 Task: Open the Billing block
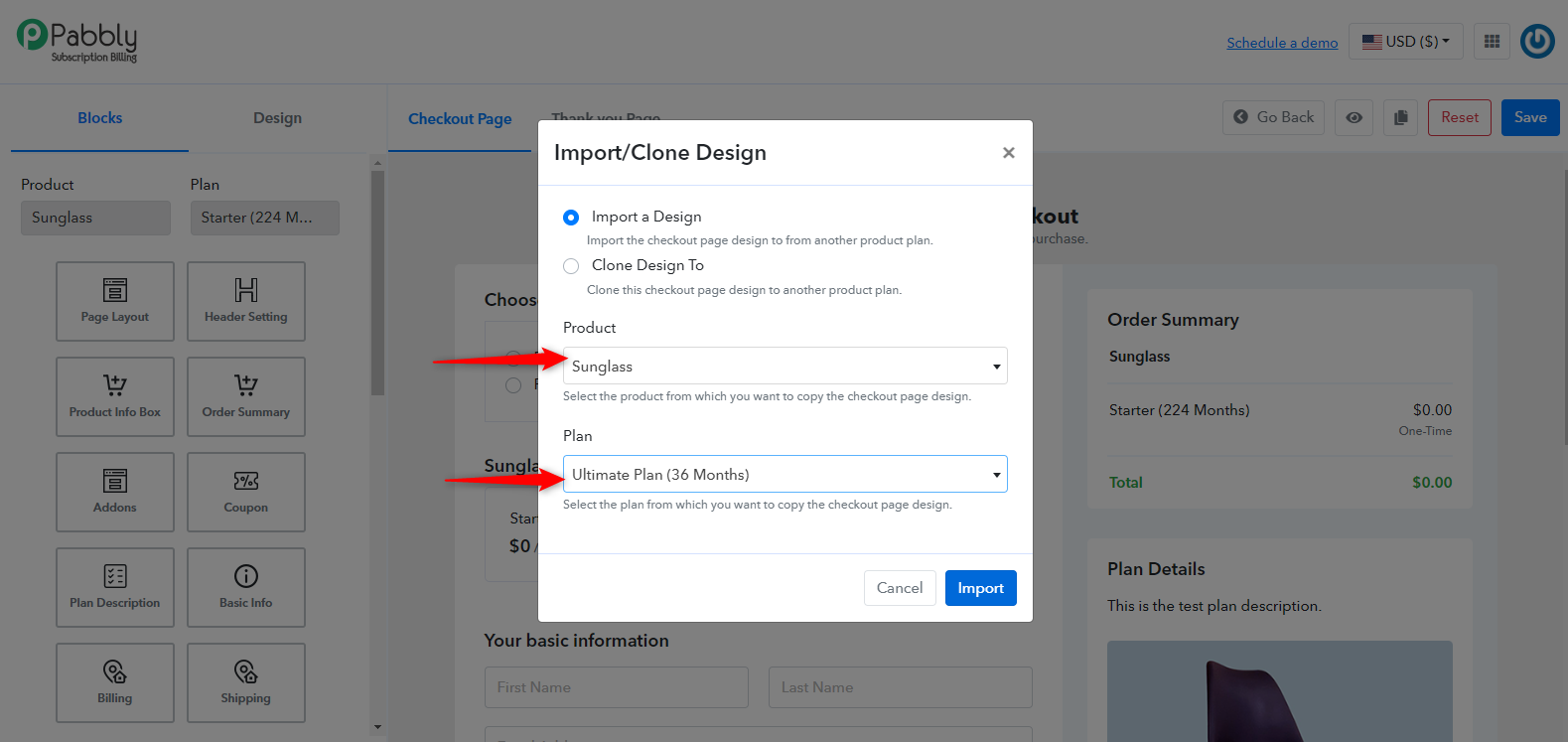[x=115, y=682]
